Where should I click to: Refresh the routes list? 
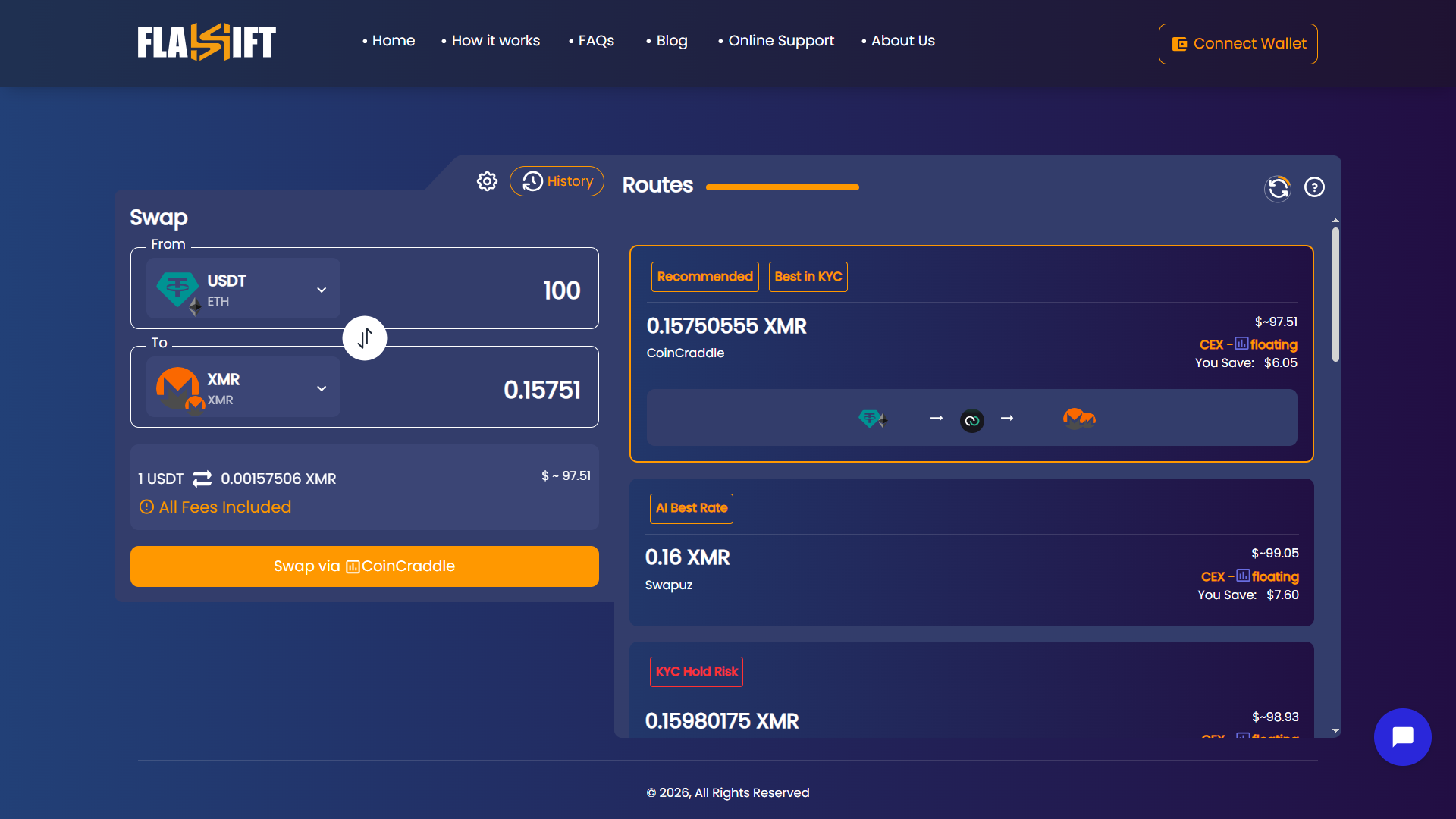pos(1279,187)
